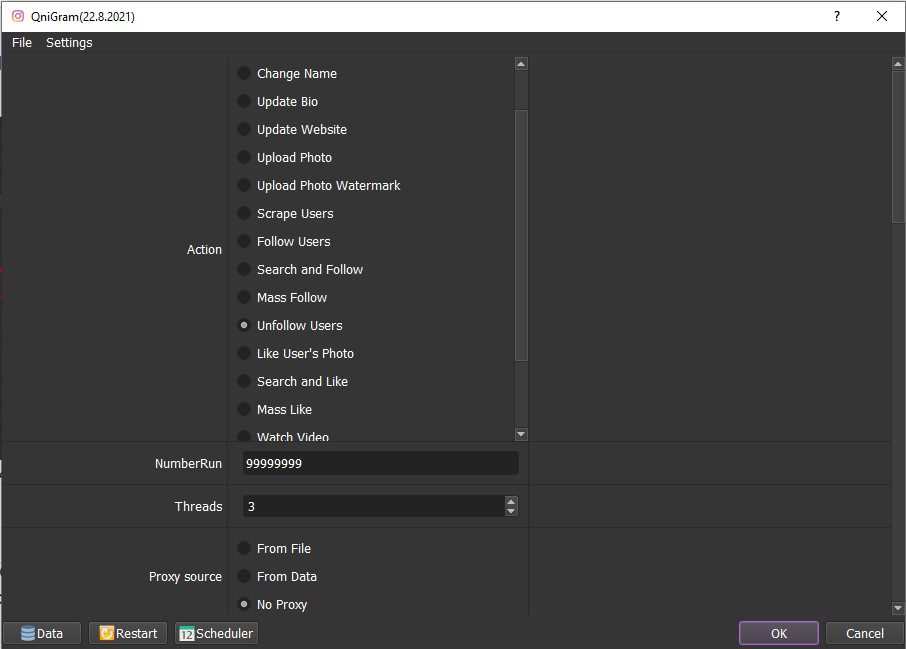
Task: Select the Scrape Users action
Action: [285, 214]
